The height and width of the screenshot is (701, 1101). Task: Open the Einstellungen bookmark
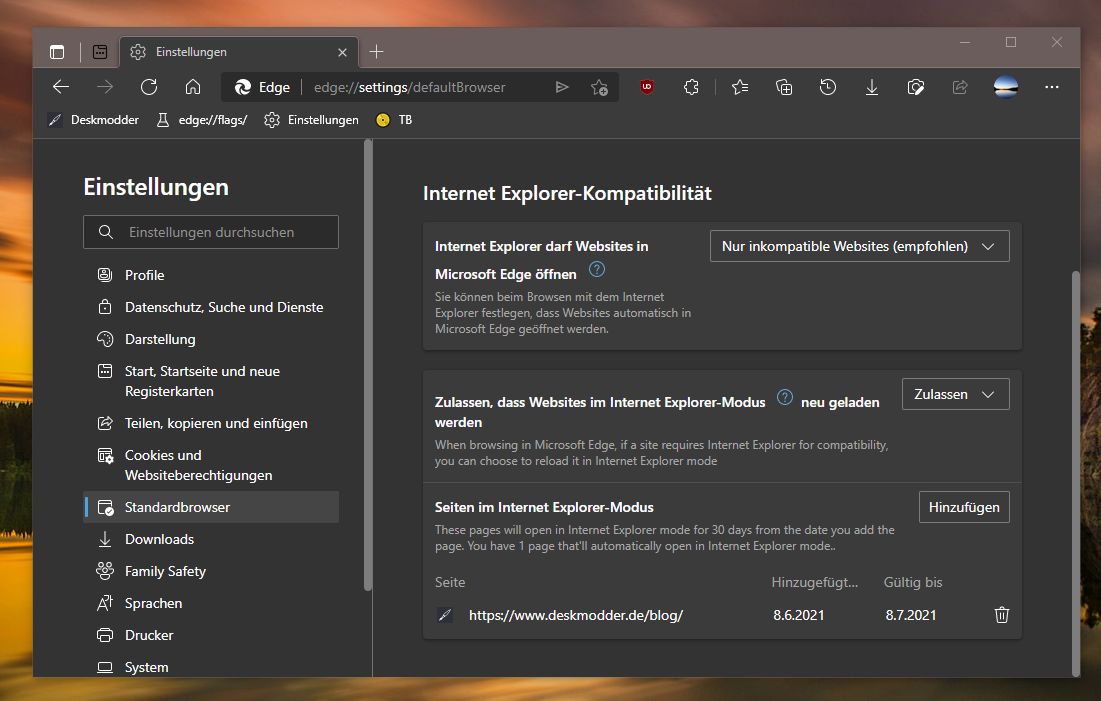[311, 120]
